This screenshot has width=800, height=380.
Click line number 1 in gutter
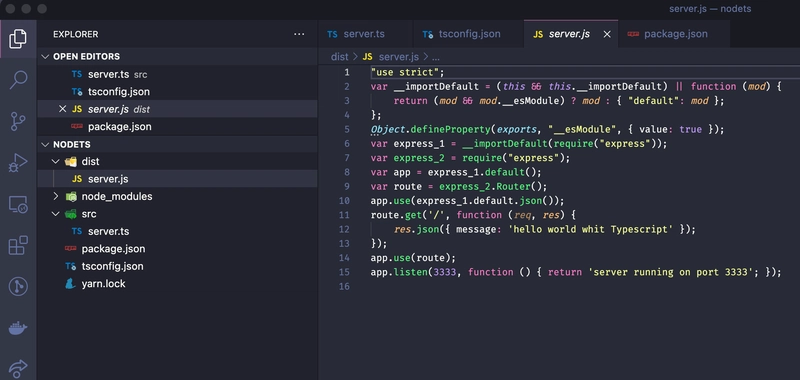click(x=347, y=72)
